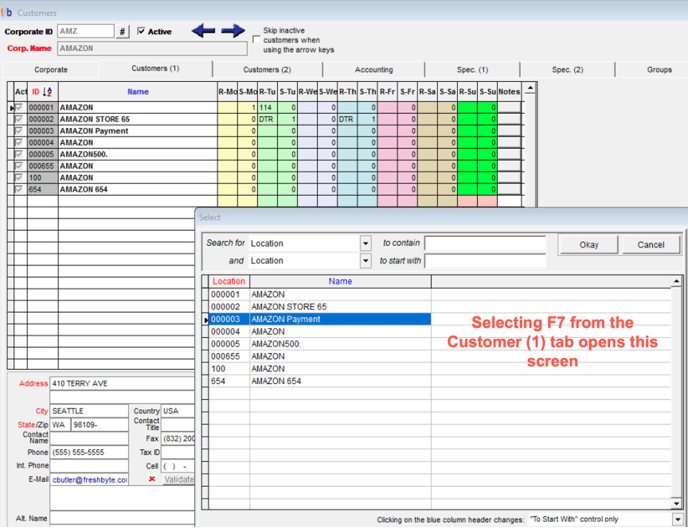The height and width of the screenshot is (528, 688).
Task: Open the 'and' Location dropdown
Action: [366, 261]
